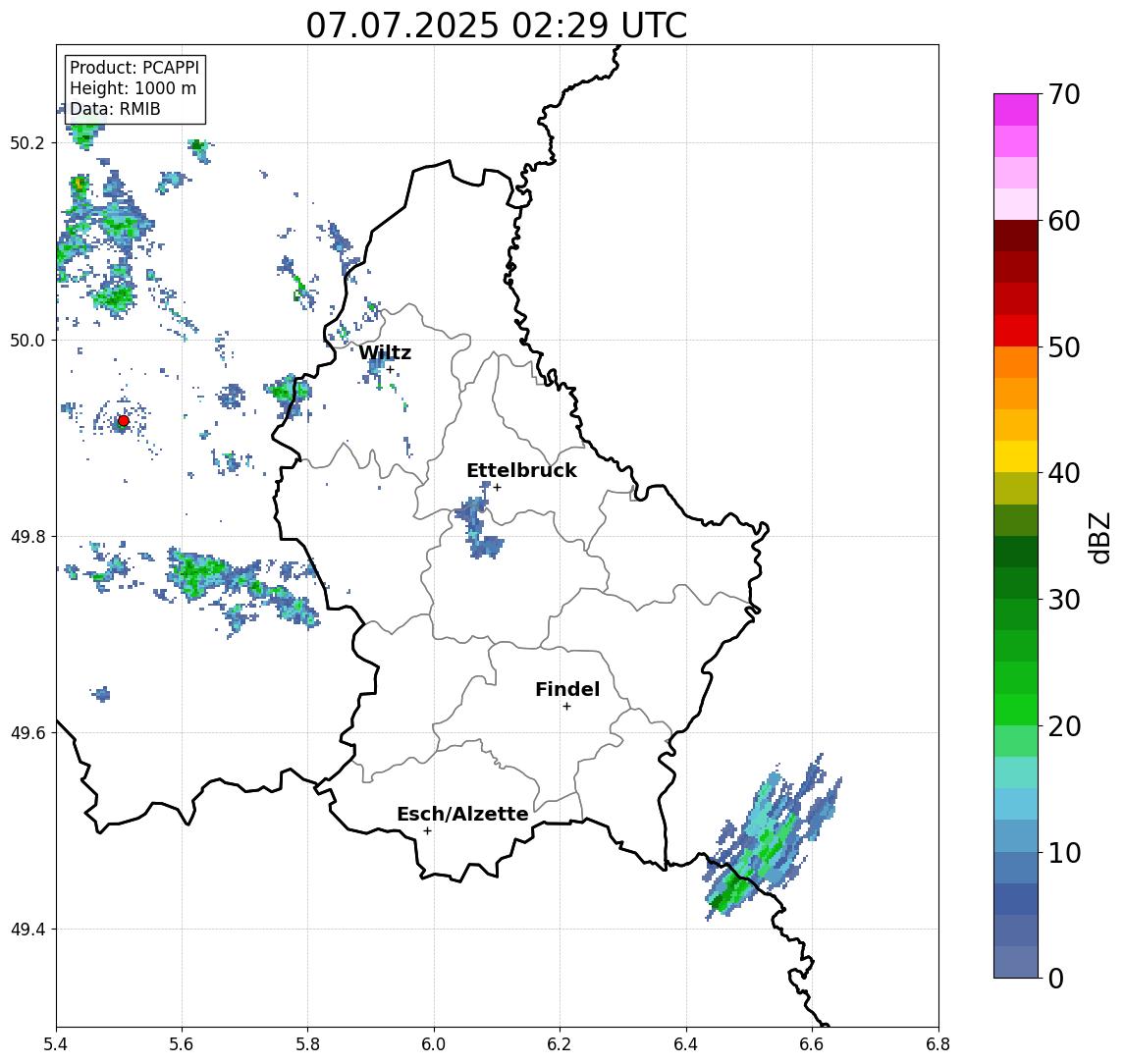The image size is (1124, 1064).
Task: Click the latitude tick label 49.6
Action: (x=27, y=733)
